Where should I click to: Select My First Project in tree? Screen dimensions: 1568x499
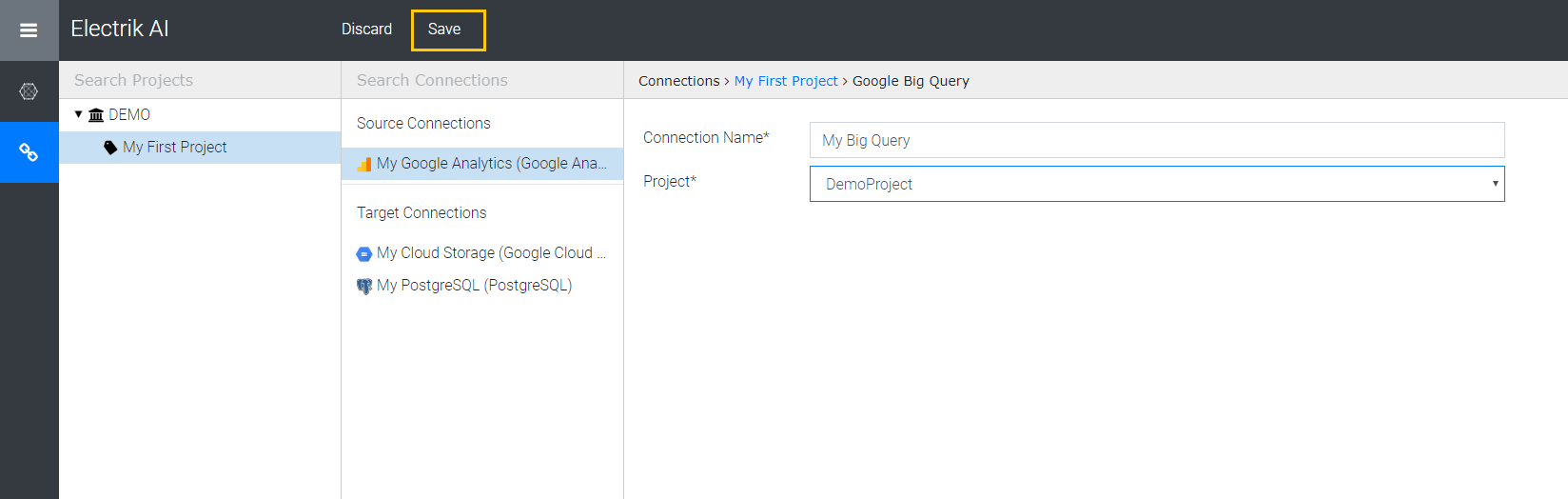point(175,148)
